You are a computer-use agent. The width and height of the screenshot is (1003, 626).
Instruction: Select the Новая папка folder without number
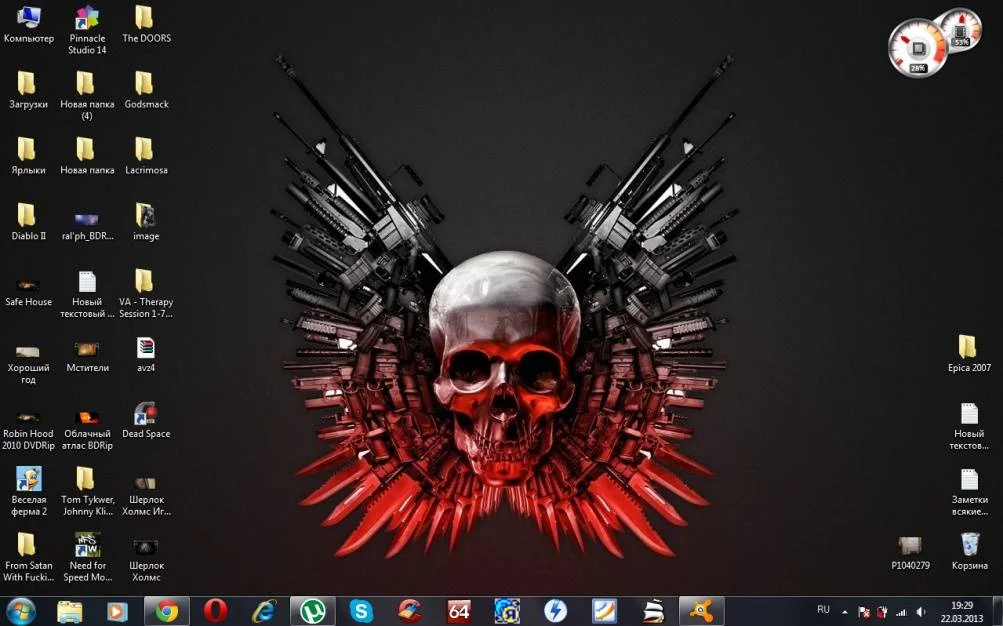[87, 157]
